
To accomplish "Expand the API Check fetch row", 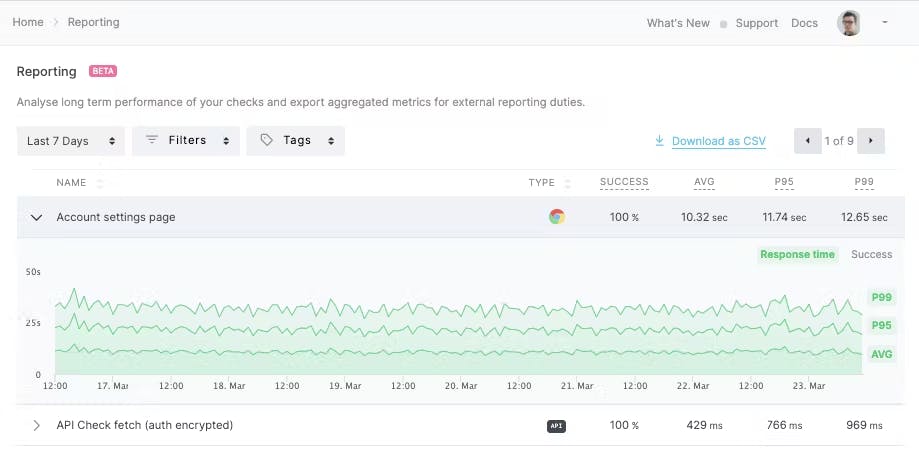I will 37,426.
